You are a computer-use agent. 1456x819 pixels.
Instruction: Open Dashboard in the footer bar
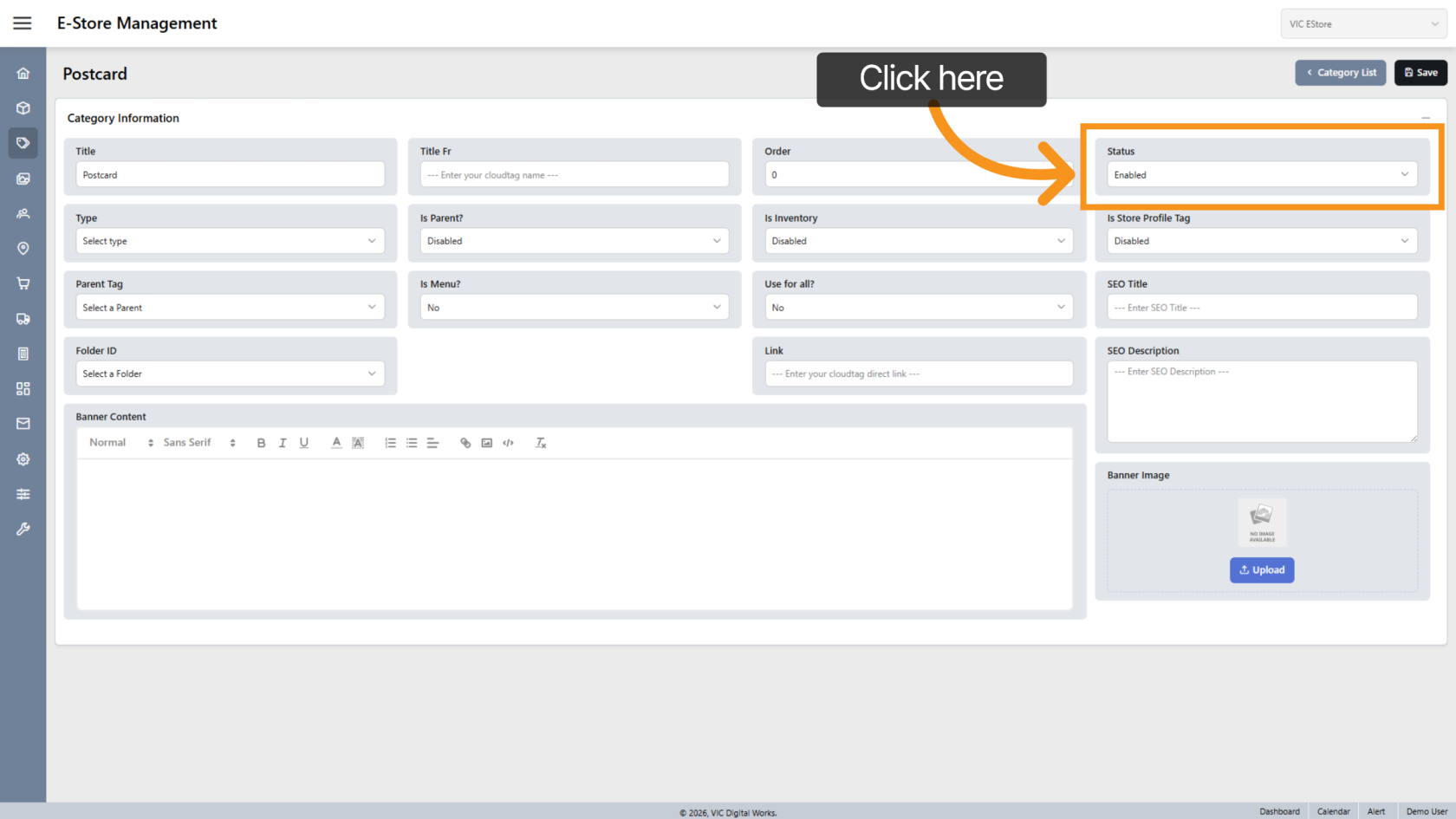pos(1279,811)
